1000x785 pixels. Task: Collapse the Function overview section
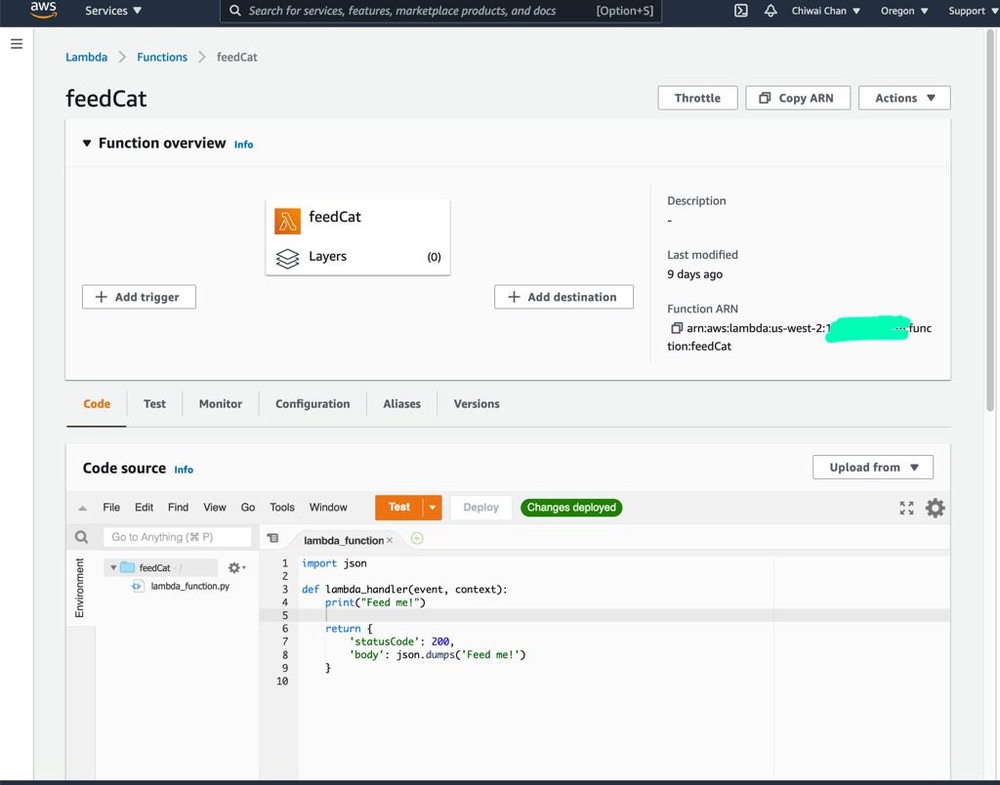pos(87,143)
